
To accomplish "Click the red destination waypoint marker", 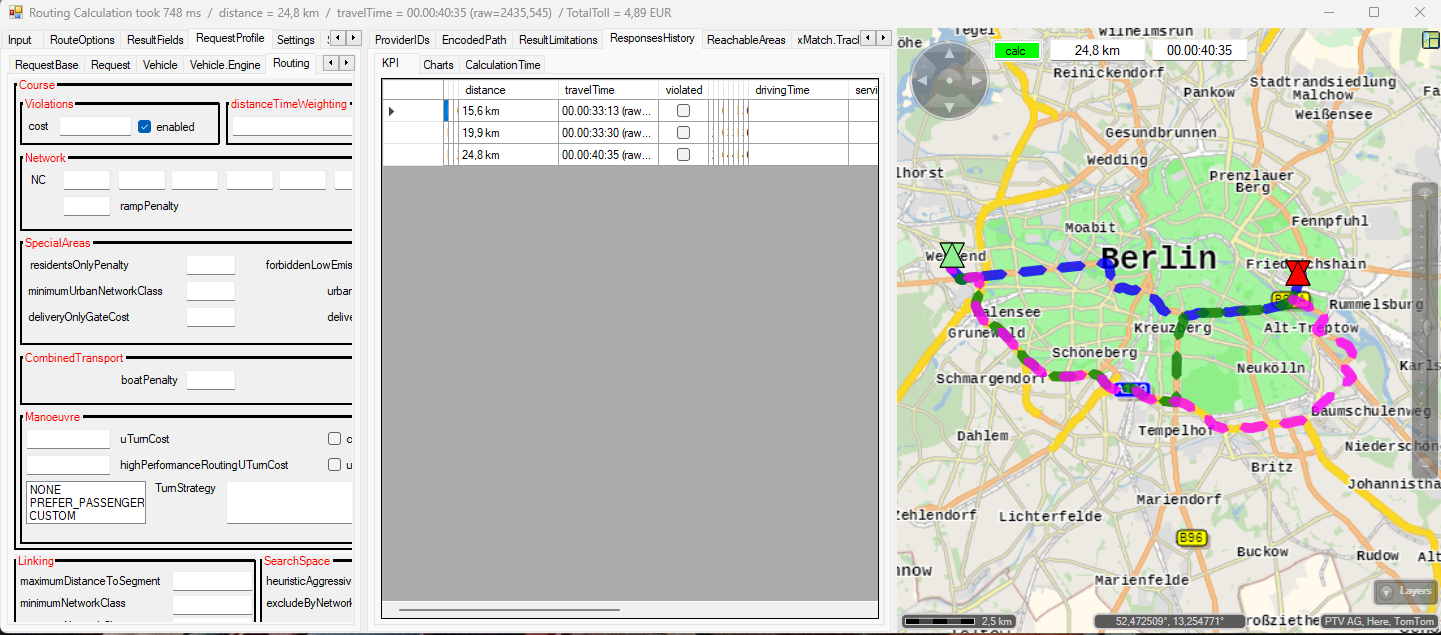I will (1297, 273).
